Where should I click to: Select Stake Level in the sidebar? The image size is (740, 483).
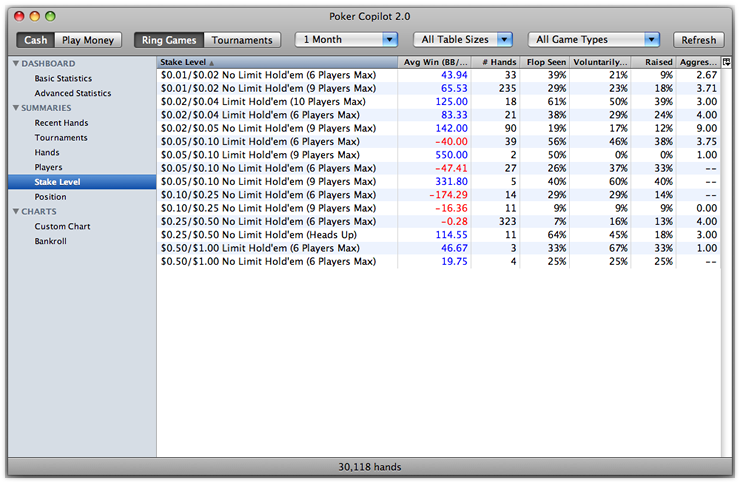pyautogui.click(x=82, y=182)
